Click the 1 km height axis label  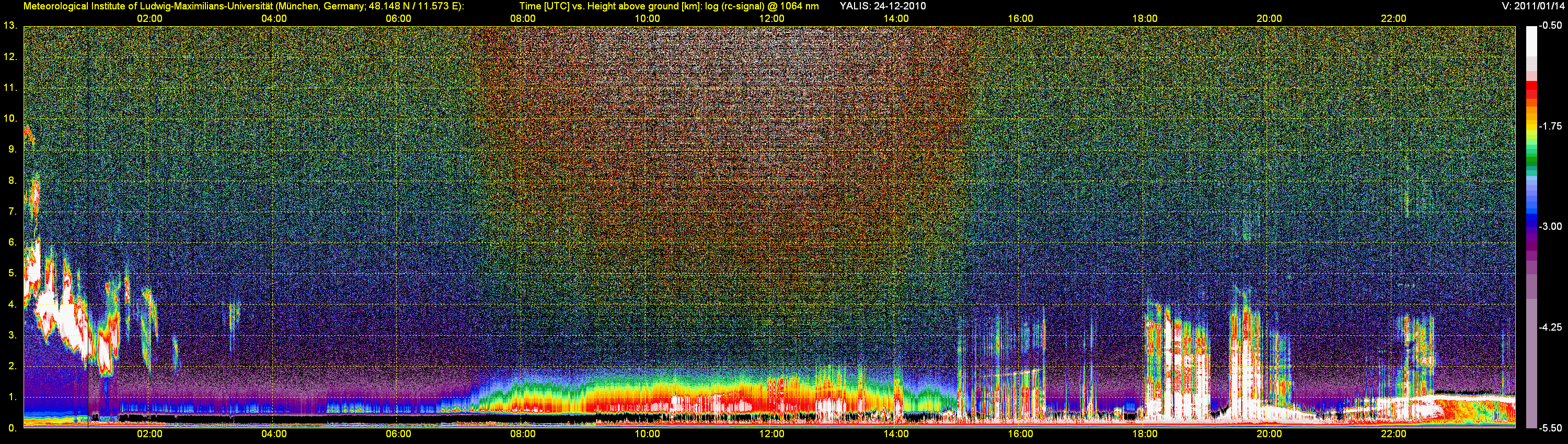(12, 397)
